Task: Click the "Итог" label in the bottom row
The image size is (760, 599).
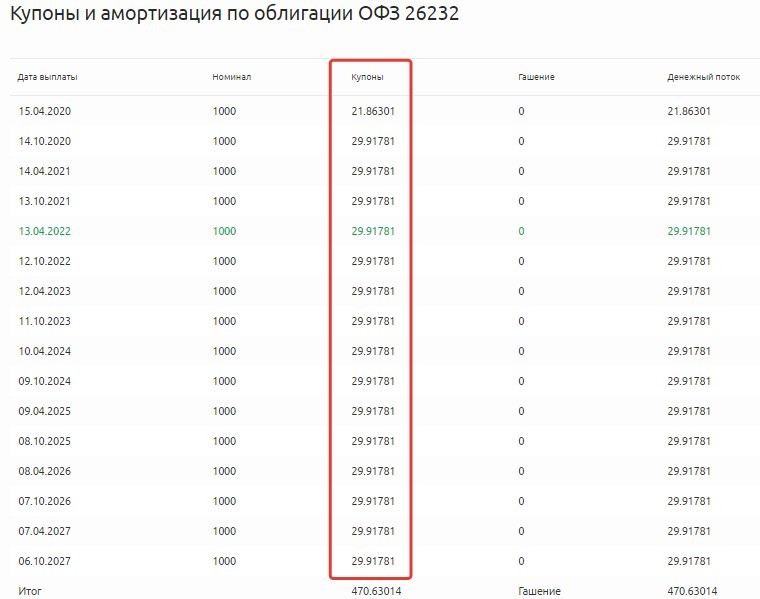Action: tap(30, 591)
